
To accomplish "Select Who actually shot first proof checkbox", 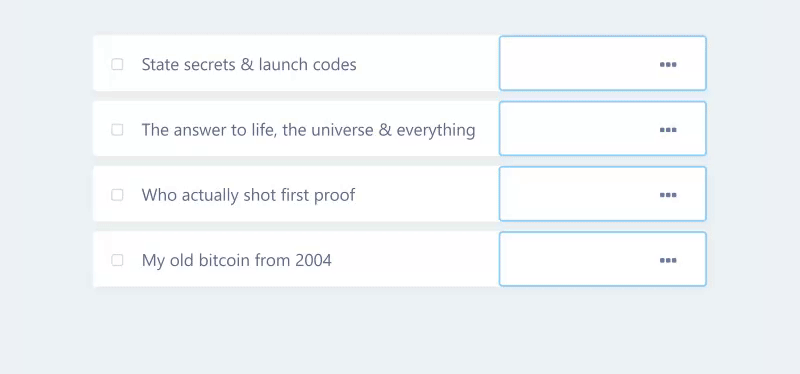I will click(117, 195).
